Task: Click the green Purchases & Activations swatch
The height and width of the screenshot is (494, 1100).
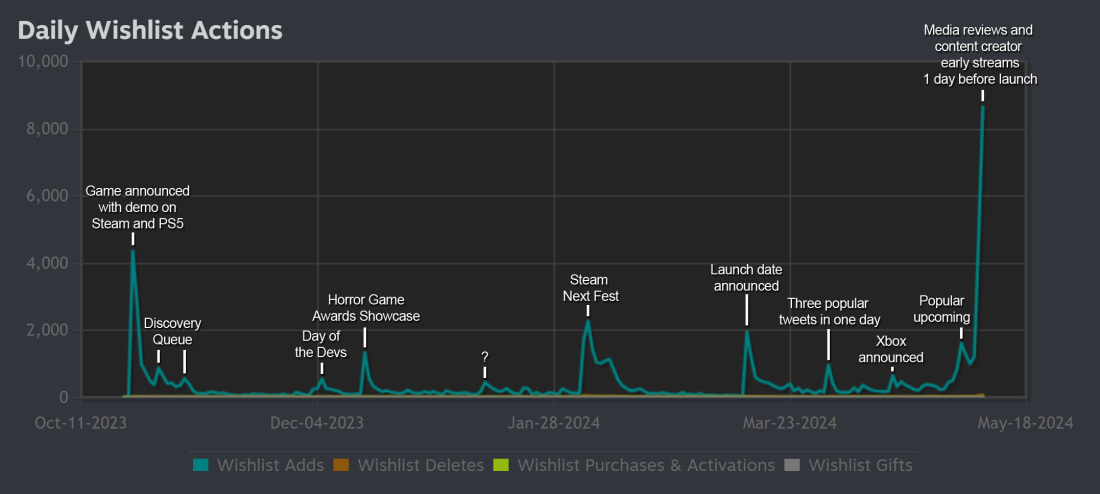Action: pyautogui.click(x=500, y=465)
